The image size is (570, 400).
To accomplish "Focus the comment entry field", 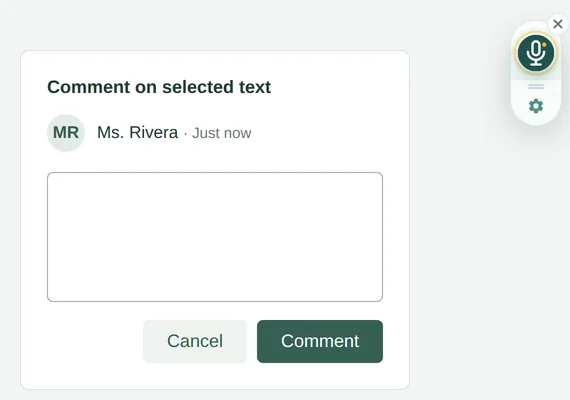I will (x=215, y=237).
